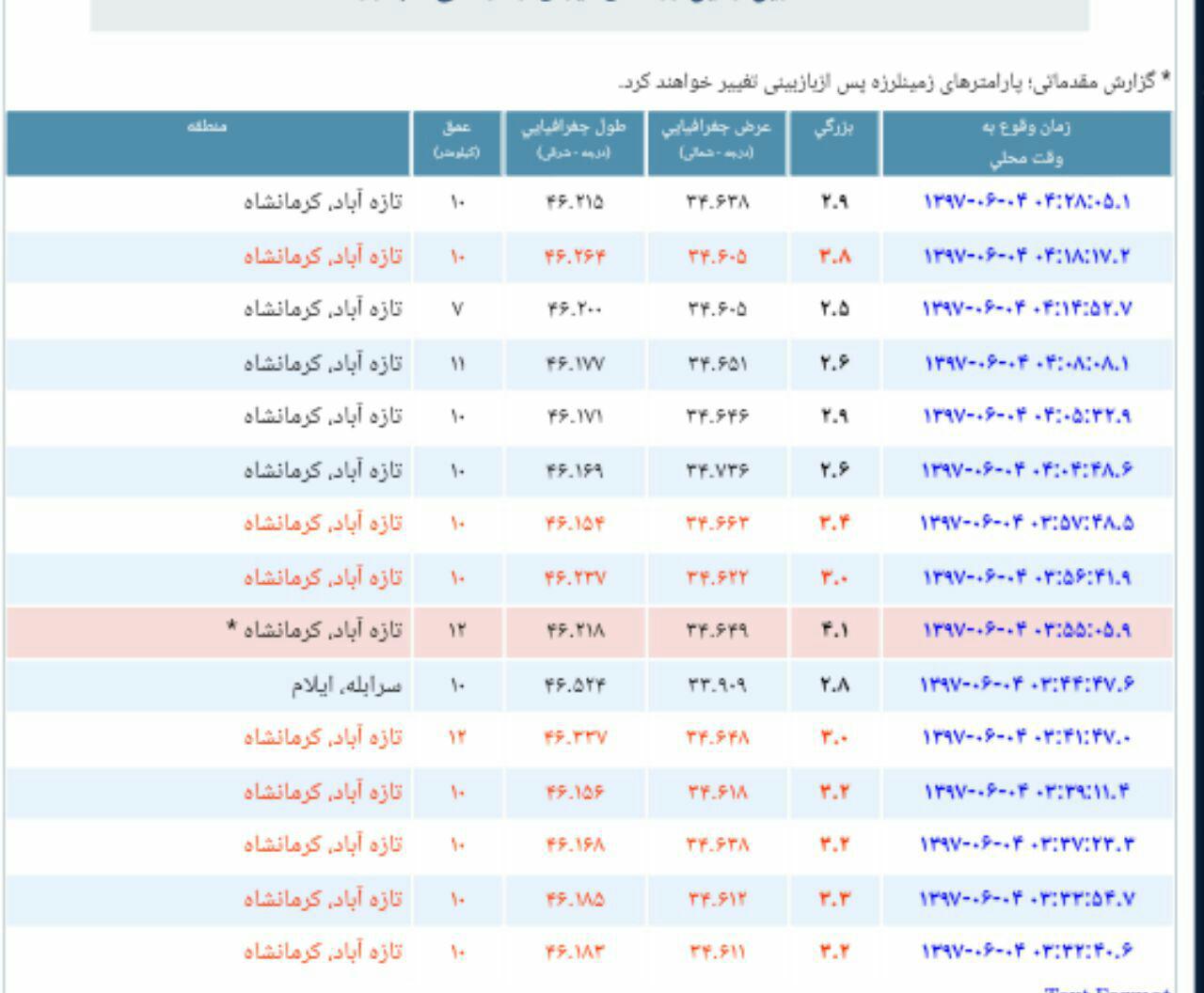Click the 'منطقه' region column header

pyautogui.click(x=208, y=128)
